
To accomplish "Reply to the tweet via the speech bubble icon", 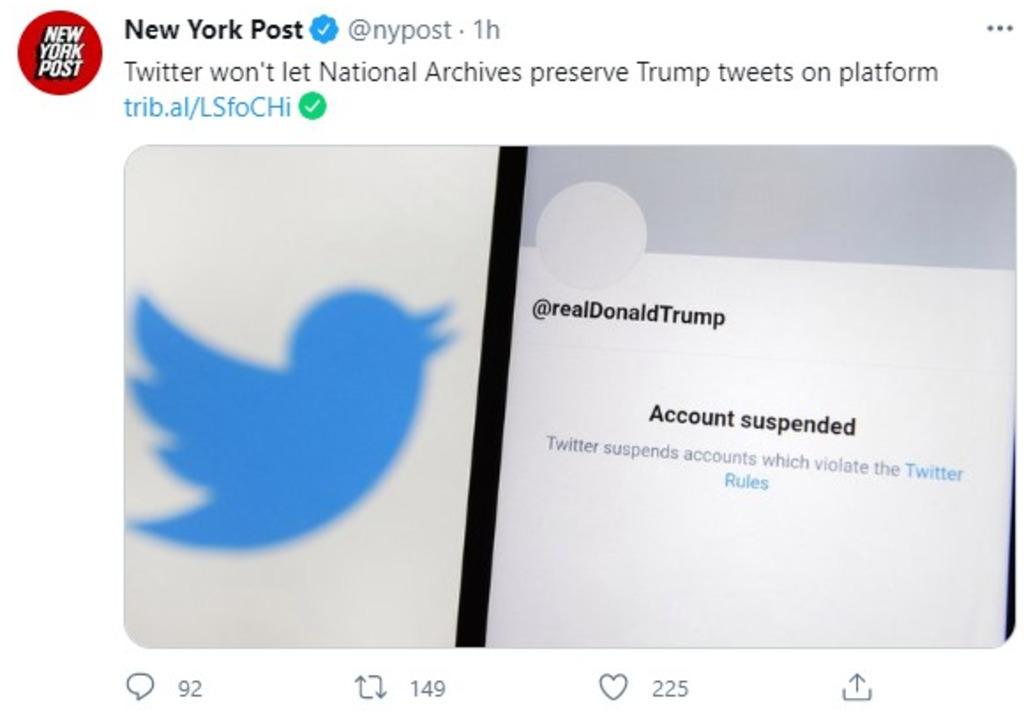I will tap(139, 687).
